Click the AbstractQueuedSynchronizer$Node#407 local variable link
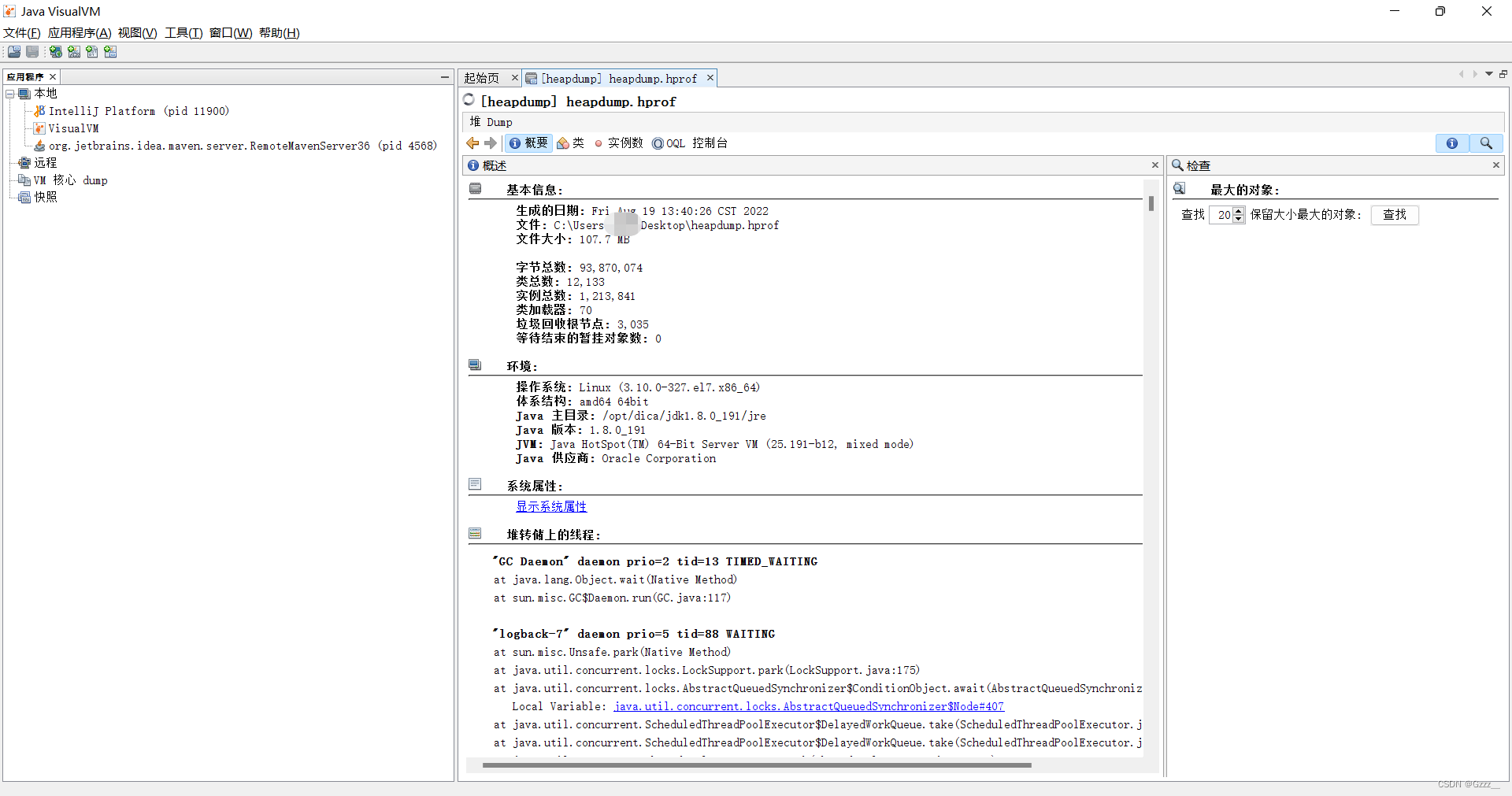Viewport: 1512px width, 796px height. (808, 706)
